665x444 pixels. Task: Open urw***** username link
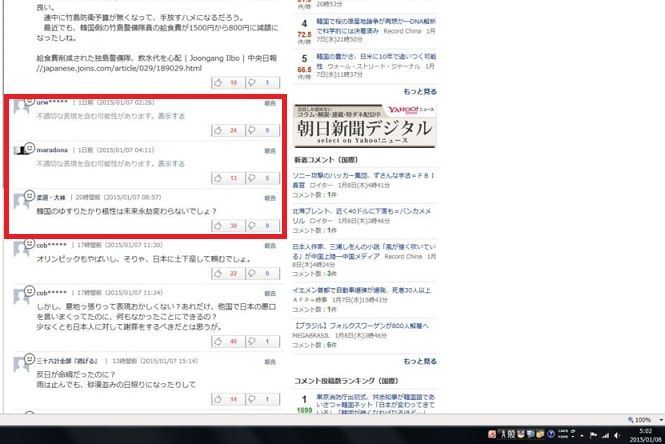[x=52, y=102]
